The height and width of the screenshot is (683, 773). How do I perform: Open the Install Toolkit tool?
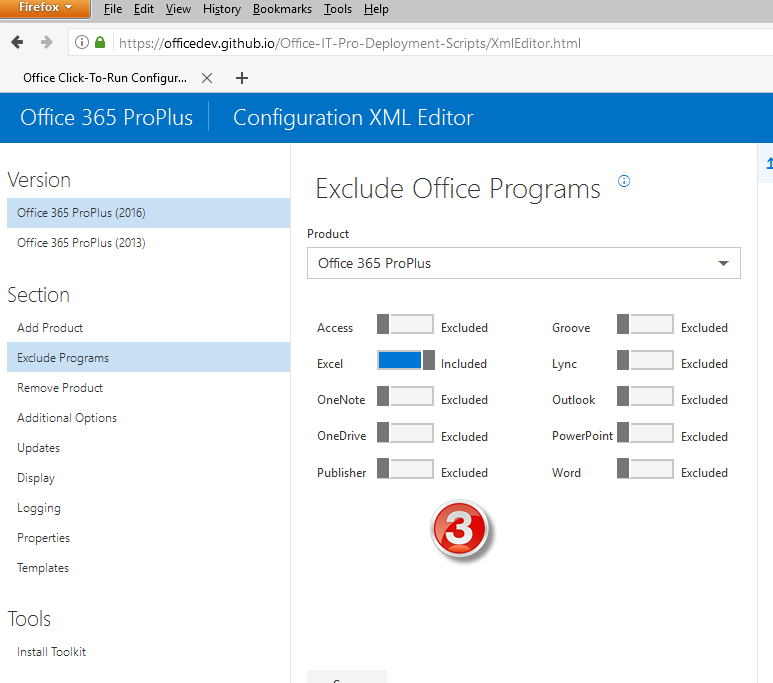pyautogui.click(x=148, y=652)
